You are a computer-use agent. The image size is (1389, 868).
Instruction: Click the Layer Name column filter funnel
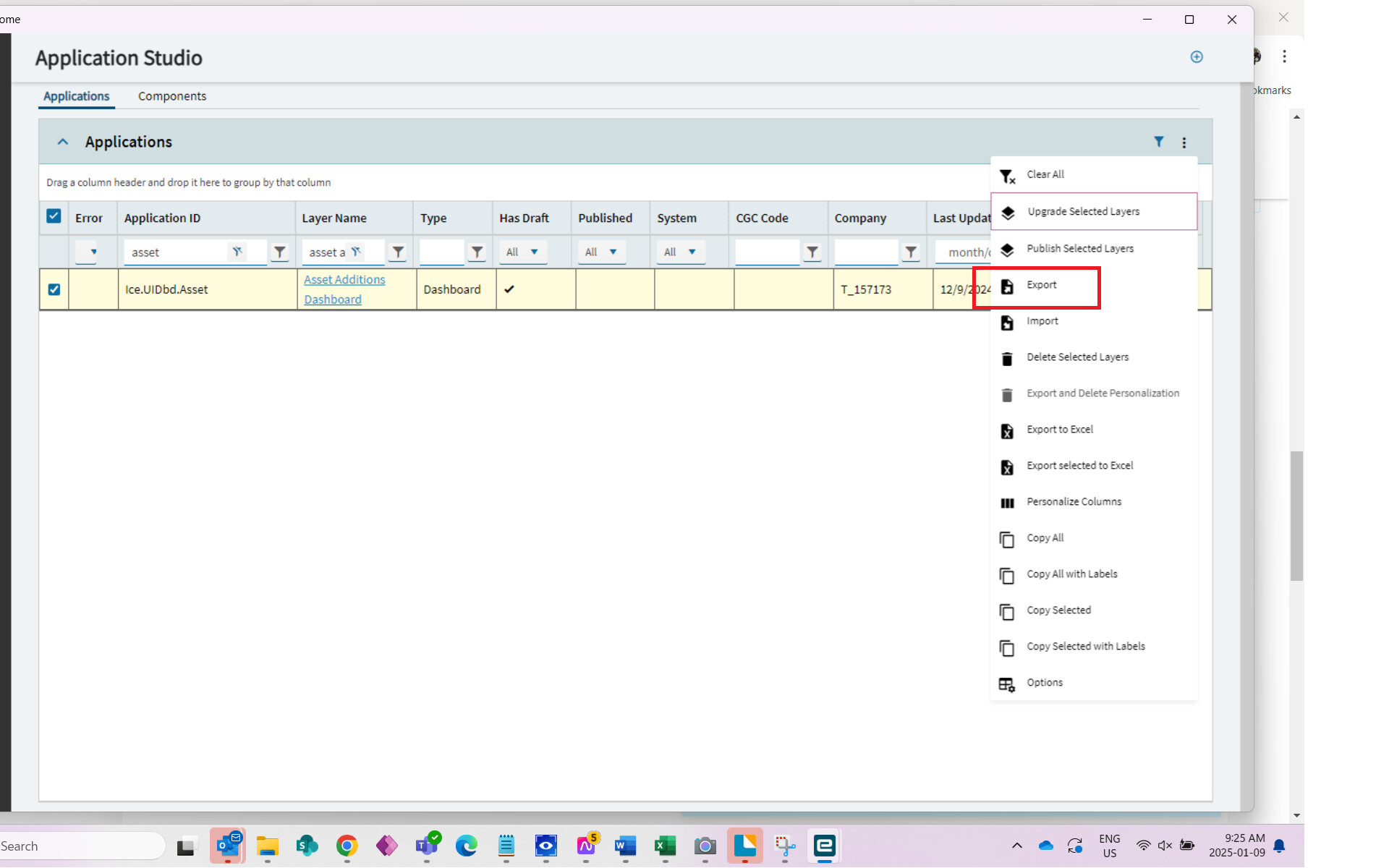point(398,252)
